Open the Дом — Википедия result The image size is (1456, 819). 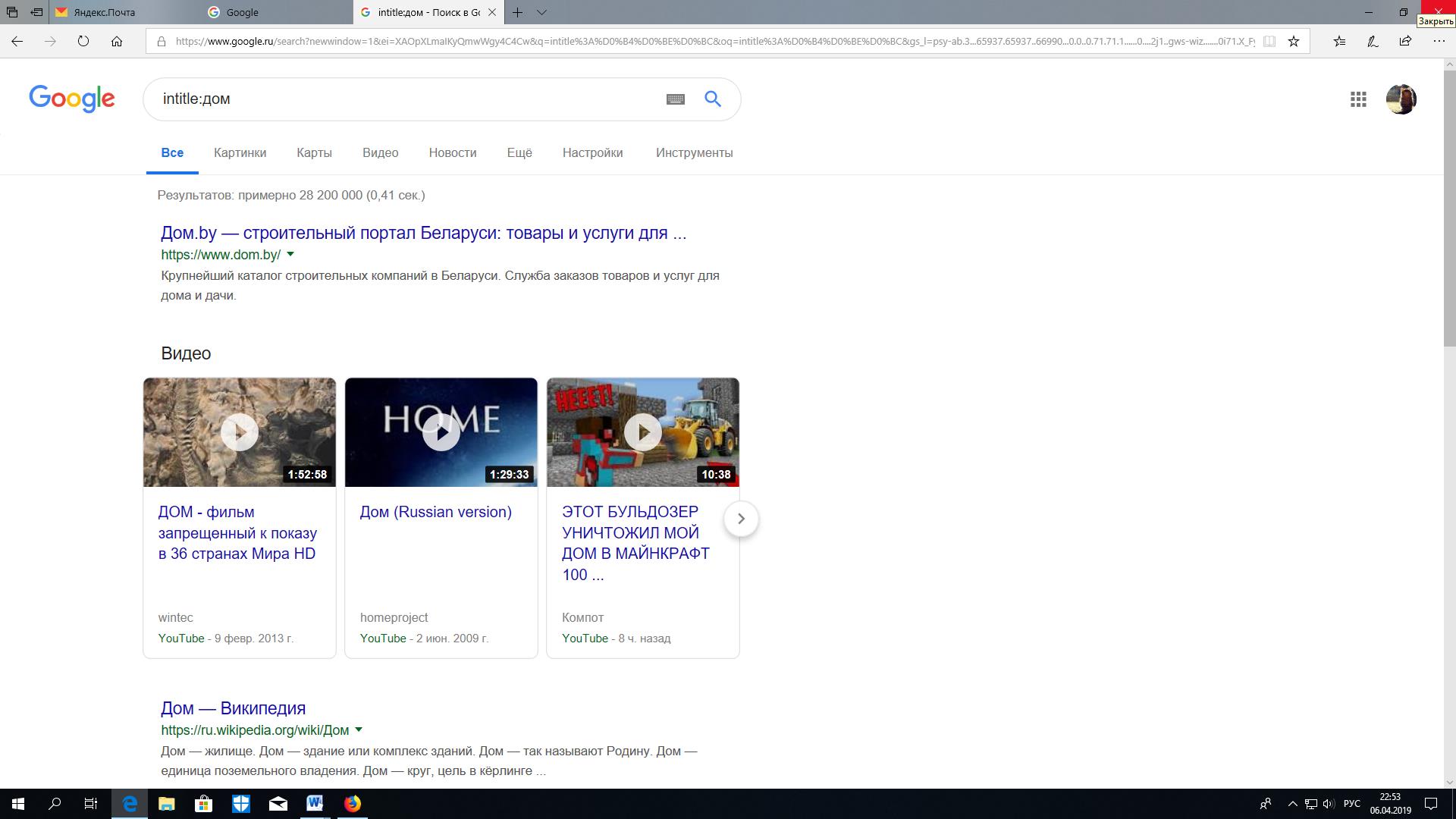tap(234, 708)
